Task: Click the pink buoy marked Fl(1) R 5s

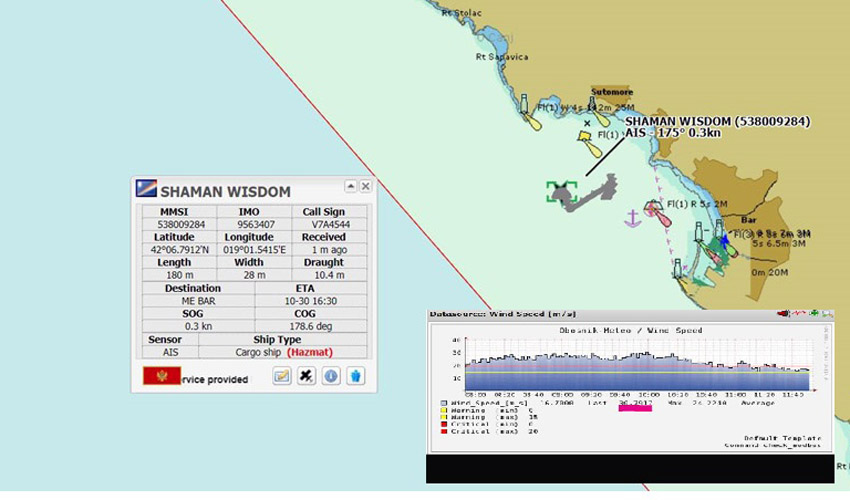Action: click(655, 207)
